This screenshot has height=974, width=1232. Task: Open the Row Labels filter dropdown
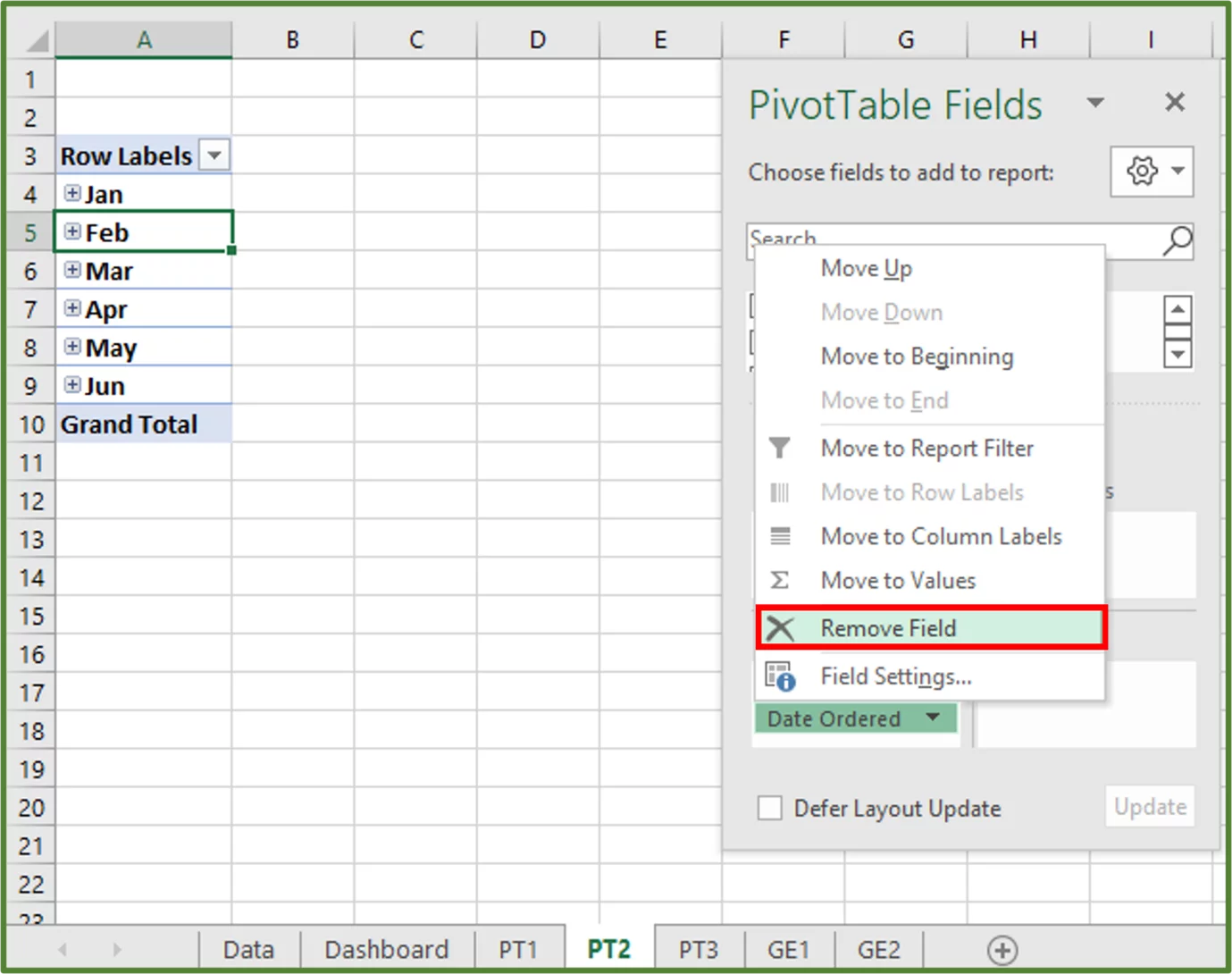[x=214, y=155]
